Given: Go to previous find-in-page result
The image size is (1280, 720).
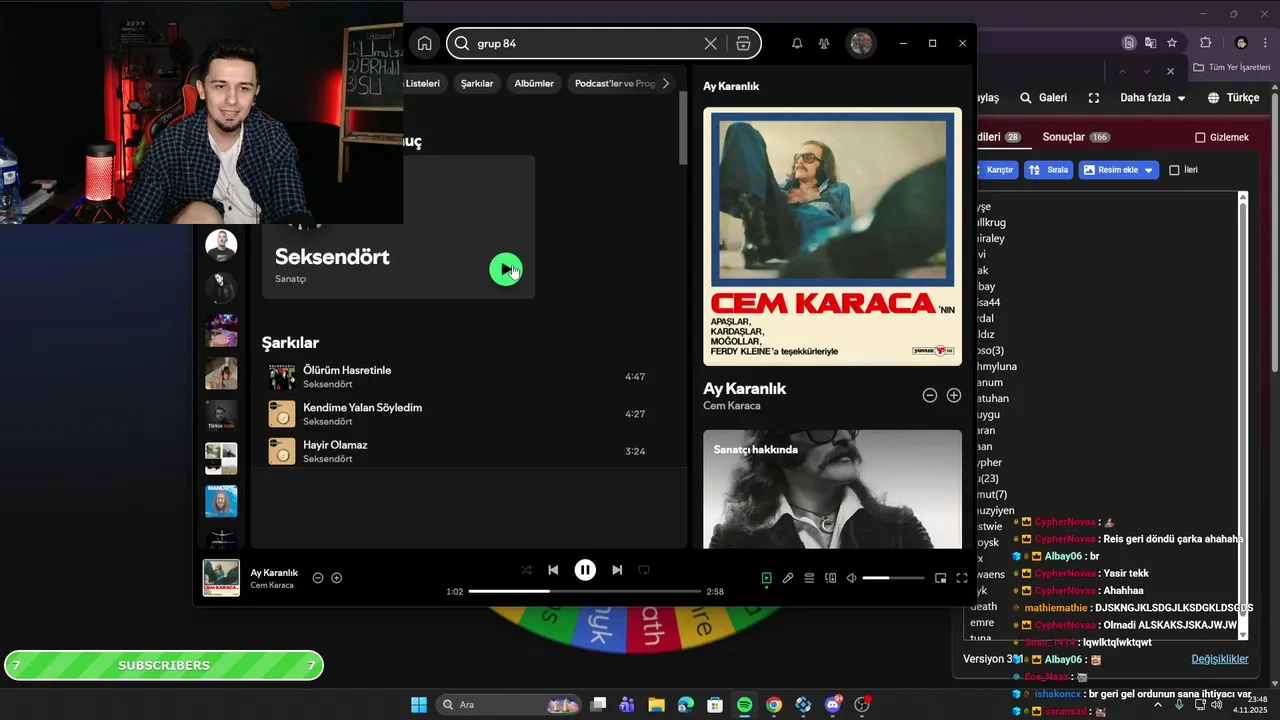Looking at the screenshot, I should pos(1122,71).
